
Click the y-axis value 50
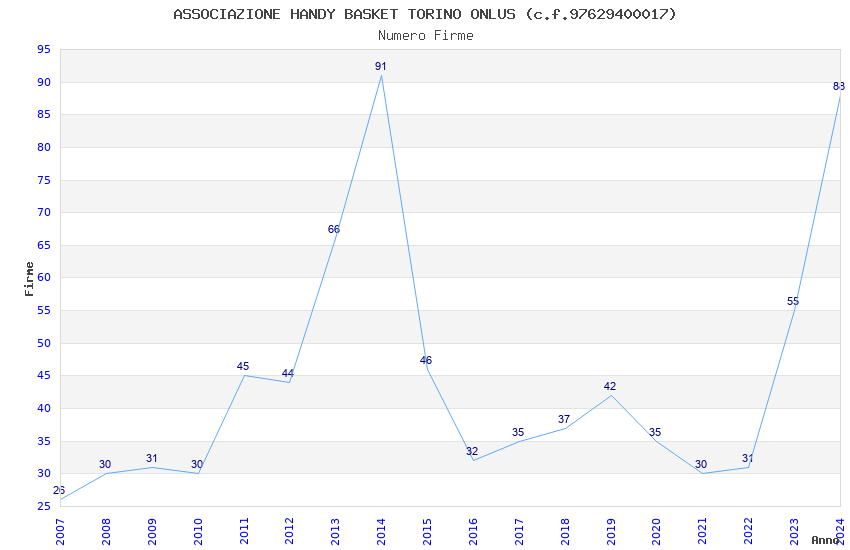coord(44,344)
